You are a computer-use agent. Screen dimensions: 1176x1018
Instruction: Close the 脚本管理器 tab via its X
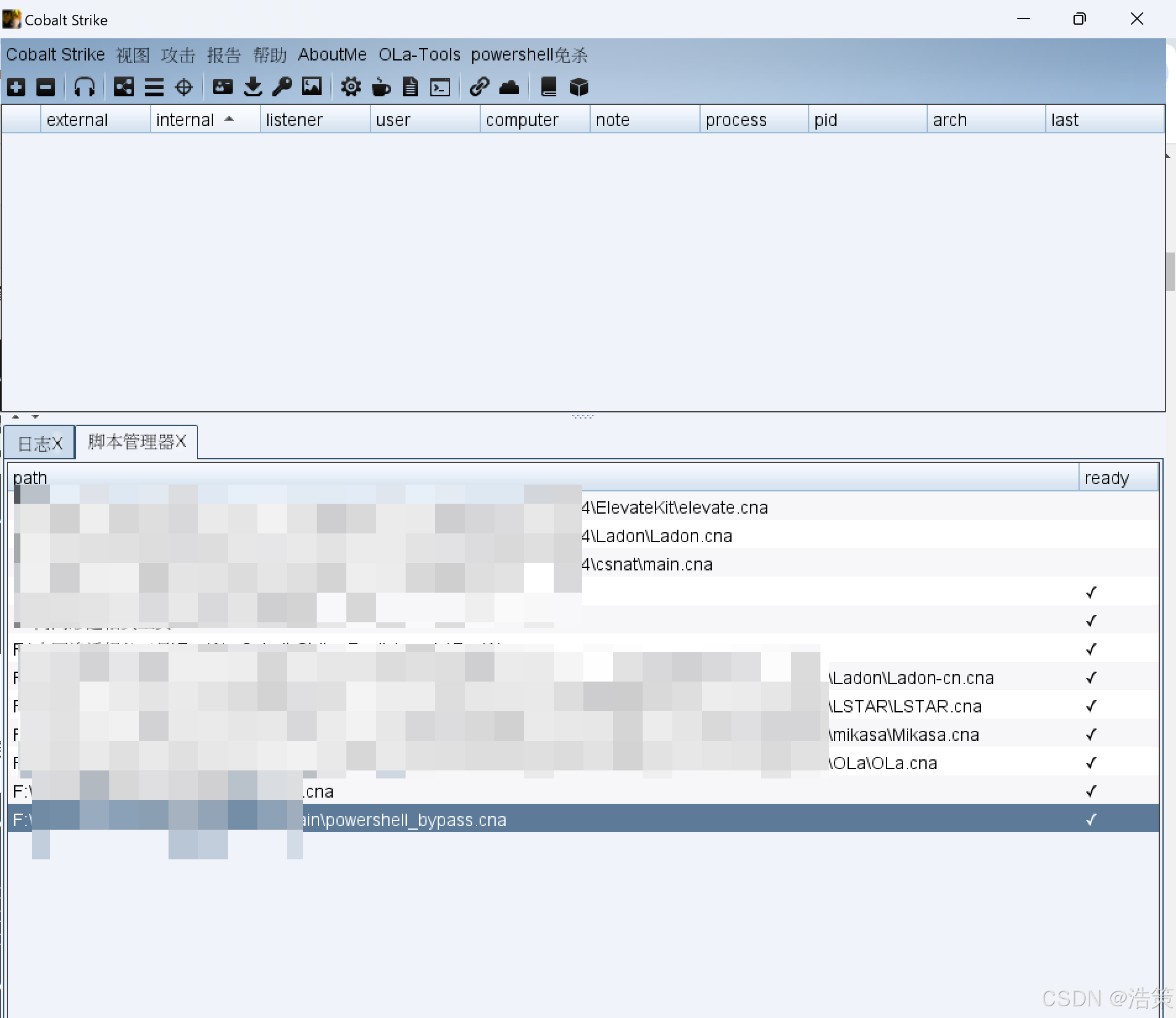(x=180, y=441)
